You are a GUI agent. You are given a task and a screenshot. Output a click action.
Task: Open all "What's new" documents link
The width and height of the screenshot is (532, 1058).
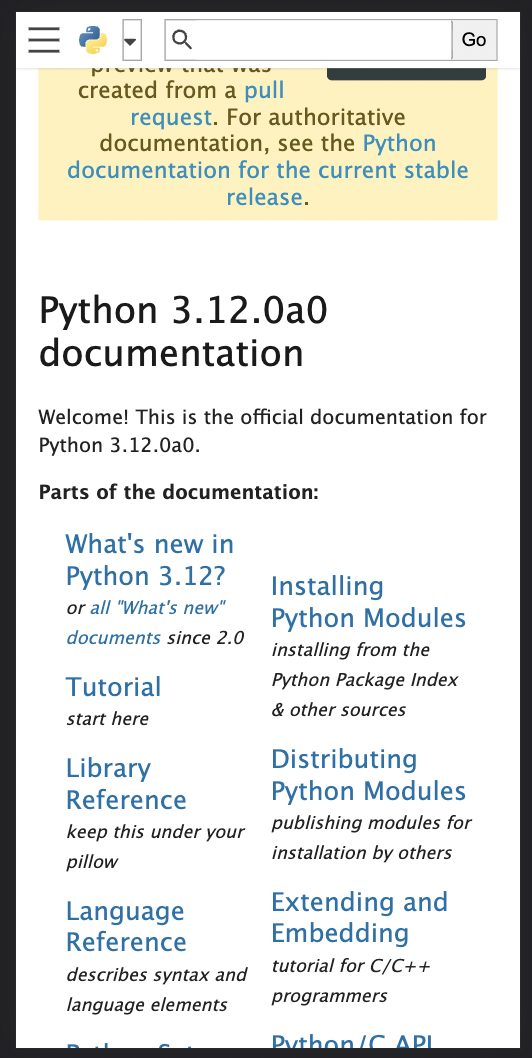click(x=147, y=622)
